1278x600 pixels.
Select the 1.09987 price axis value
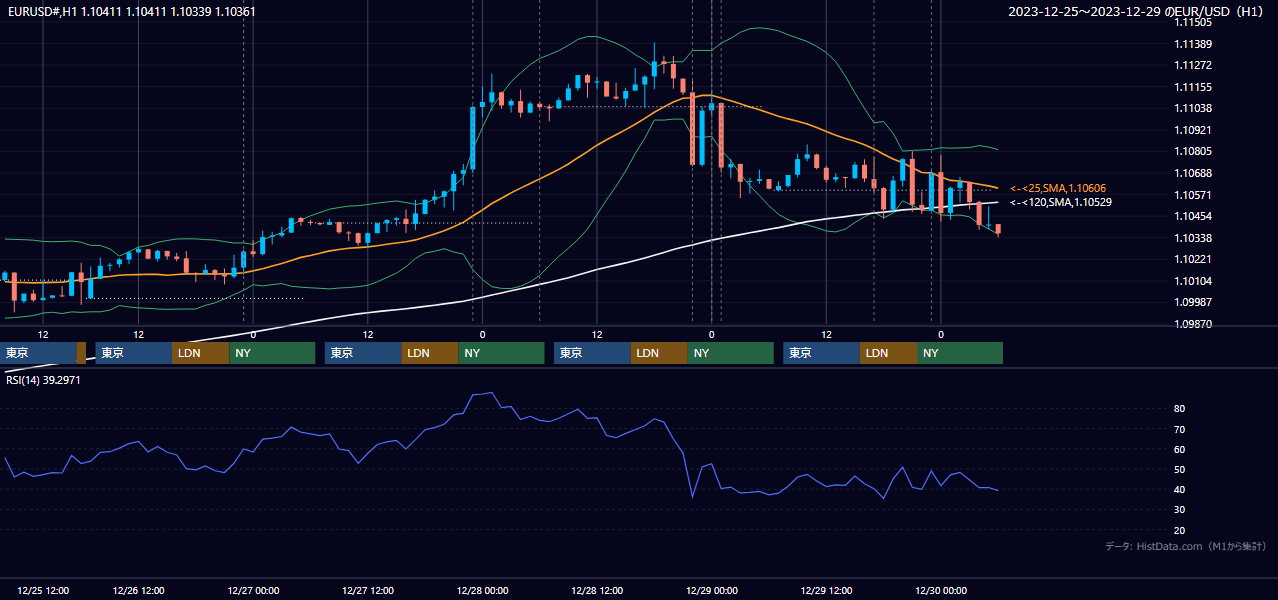(x=1193, y=302)
